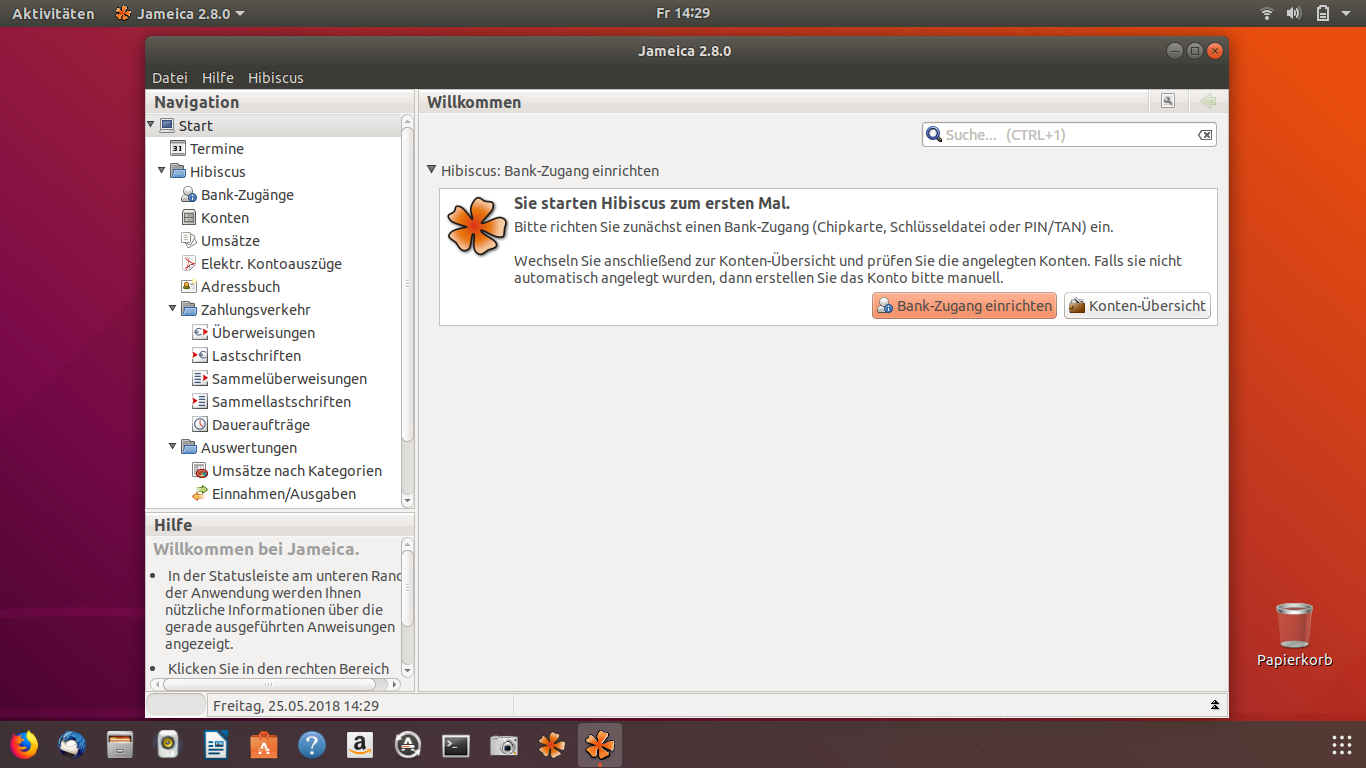Collapse the Hibiscus tree node
The width and height of the screenshot is (1366, 768).
pyautogui.click(x=162, y=171)
